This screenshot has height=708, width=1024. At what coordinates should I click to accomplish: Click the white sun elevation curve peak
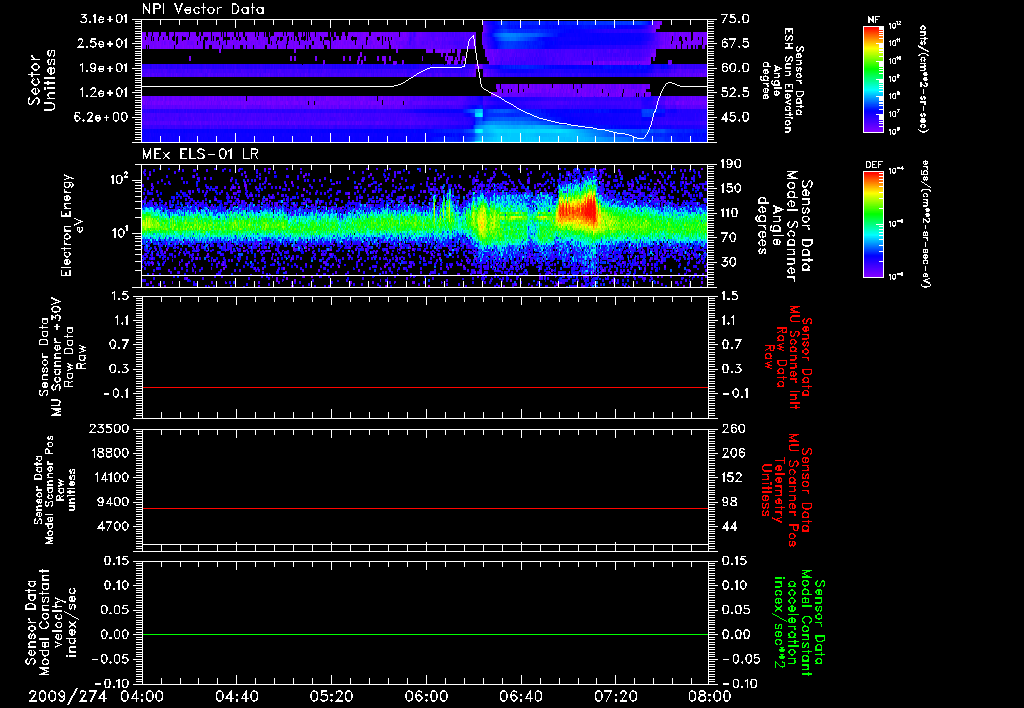click(x=471, y=37)
